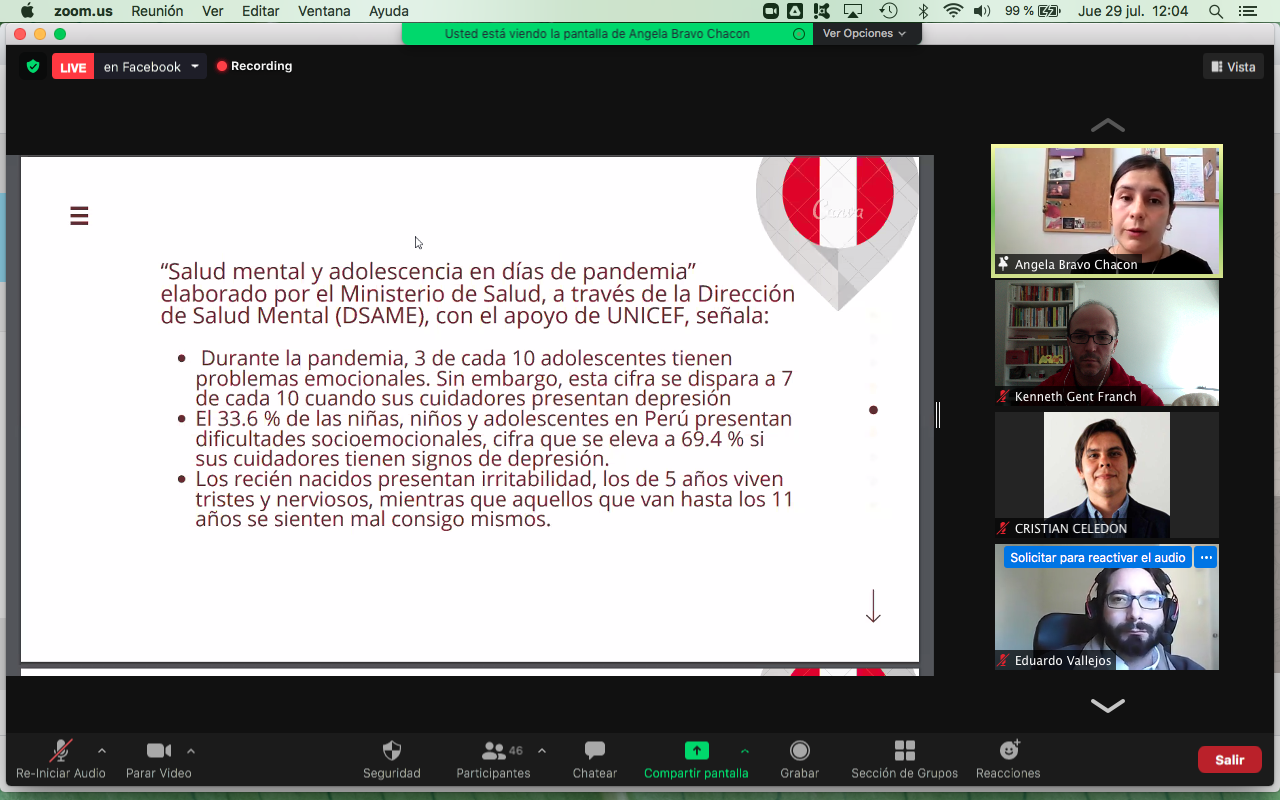1280x800 pixels.
Task: Open the Reunión menu in menu bar
Action: 157,11
